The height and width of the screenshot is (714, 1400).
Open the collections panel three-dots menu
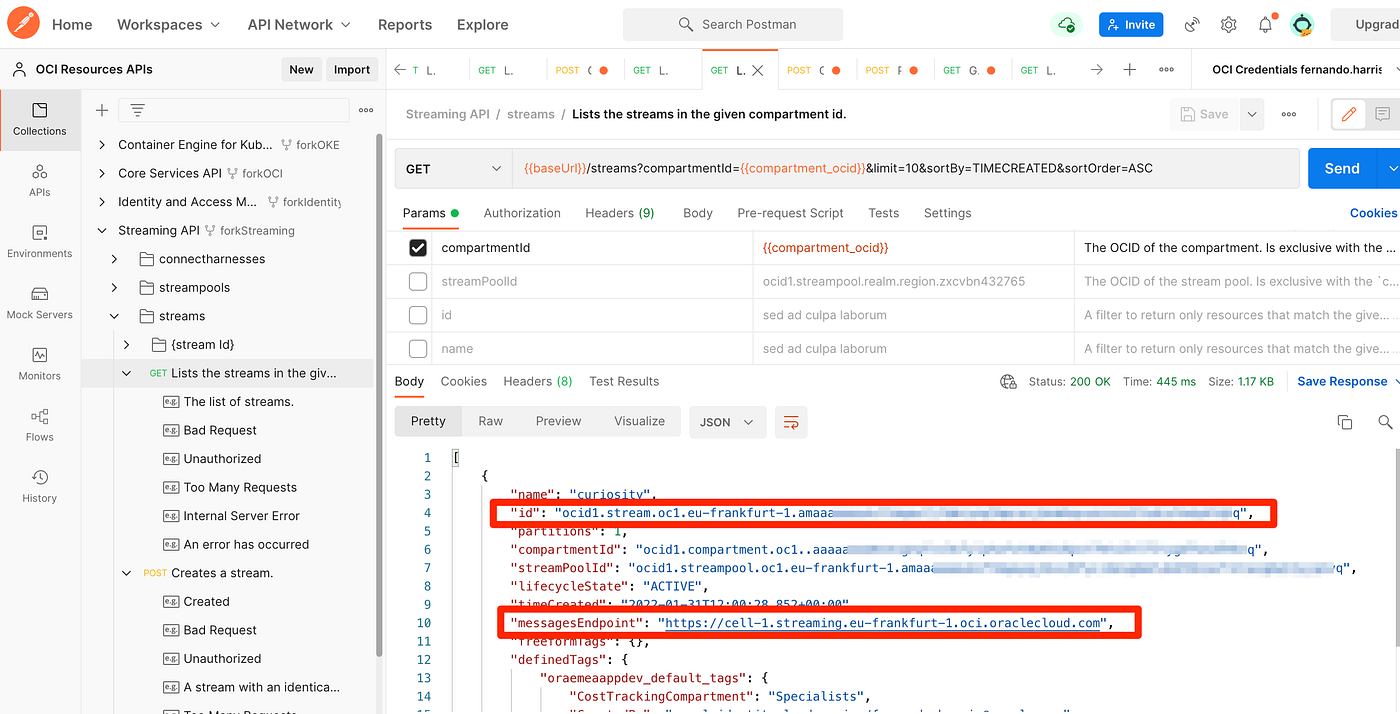pyautogui.click(x=366, y=110)
